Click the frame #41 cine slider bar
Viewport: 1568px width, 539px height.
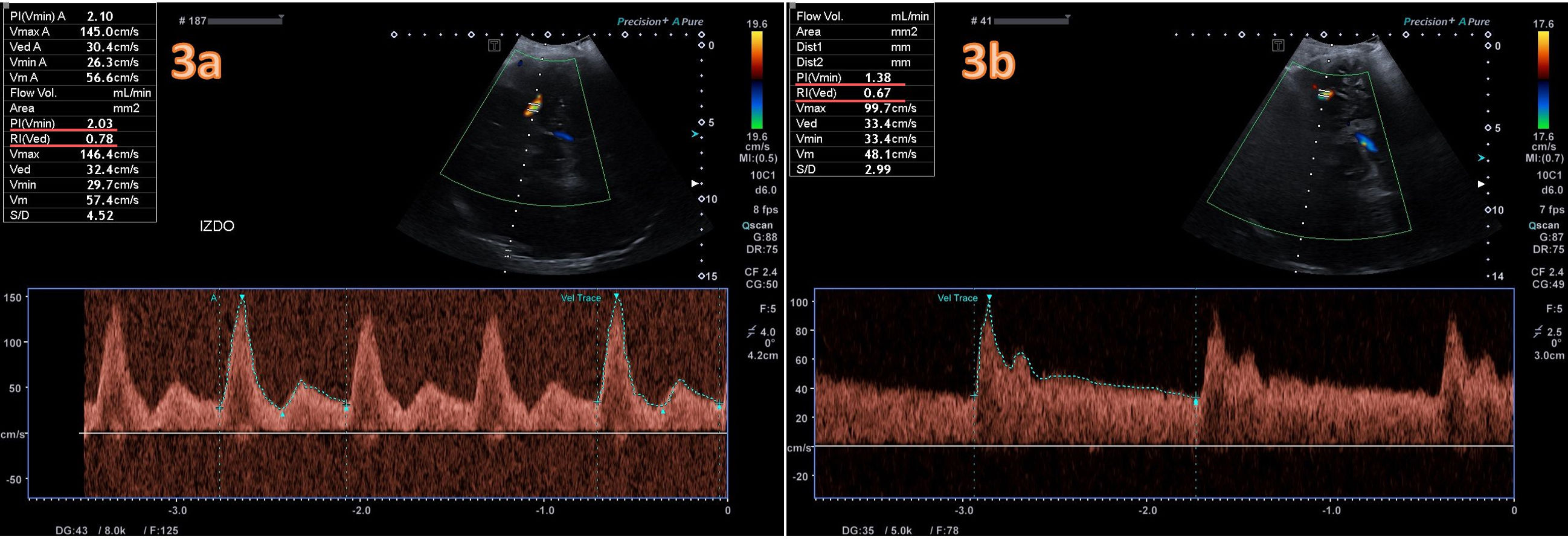pos(1030,21)
